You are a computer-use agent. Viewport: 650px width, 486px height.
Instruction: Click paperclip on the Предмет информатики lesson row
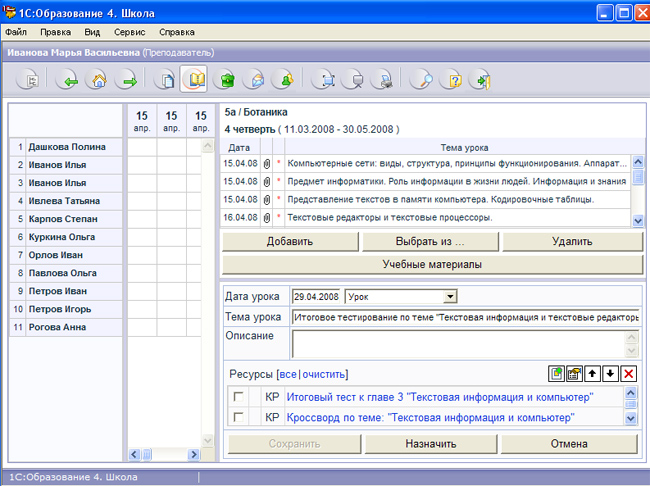point(267,181)
